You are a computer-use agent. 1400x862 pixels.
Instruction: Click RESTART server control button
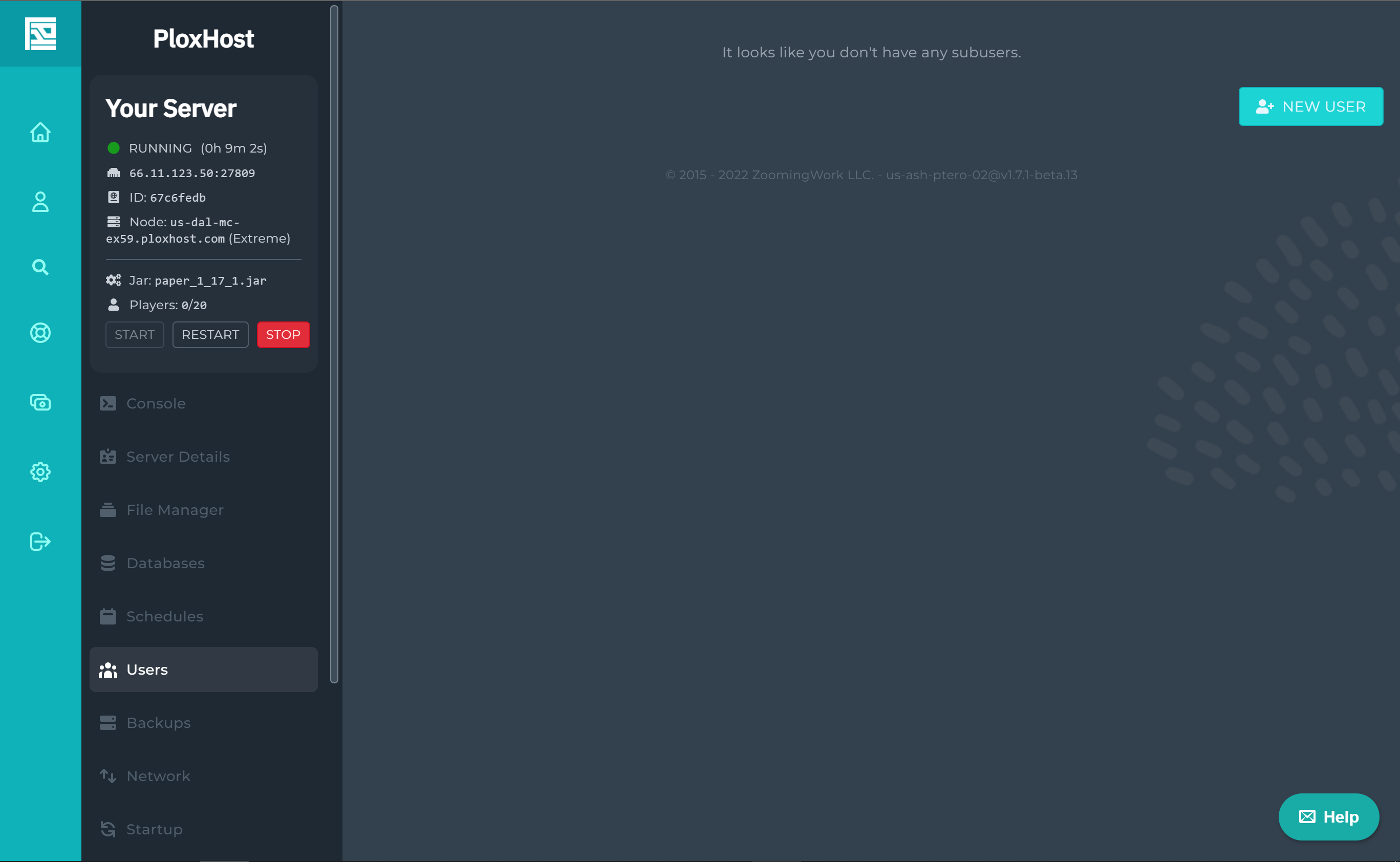tap(210, 334)
